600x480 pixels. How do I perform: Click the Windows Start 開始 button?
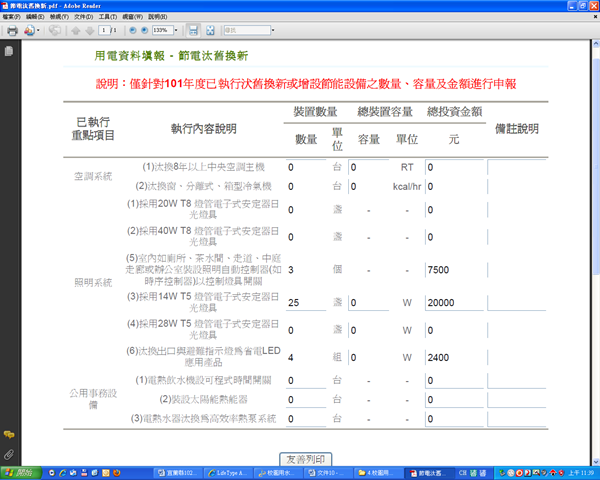pyautogui.click(x=21, y=473)
